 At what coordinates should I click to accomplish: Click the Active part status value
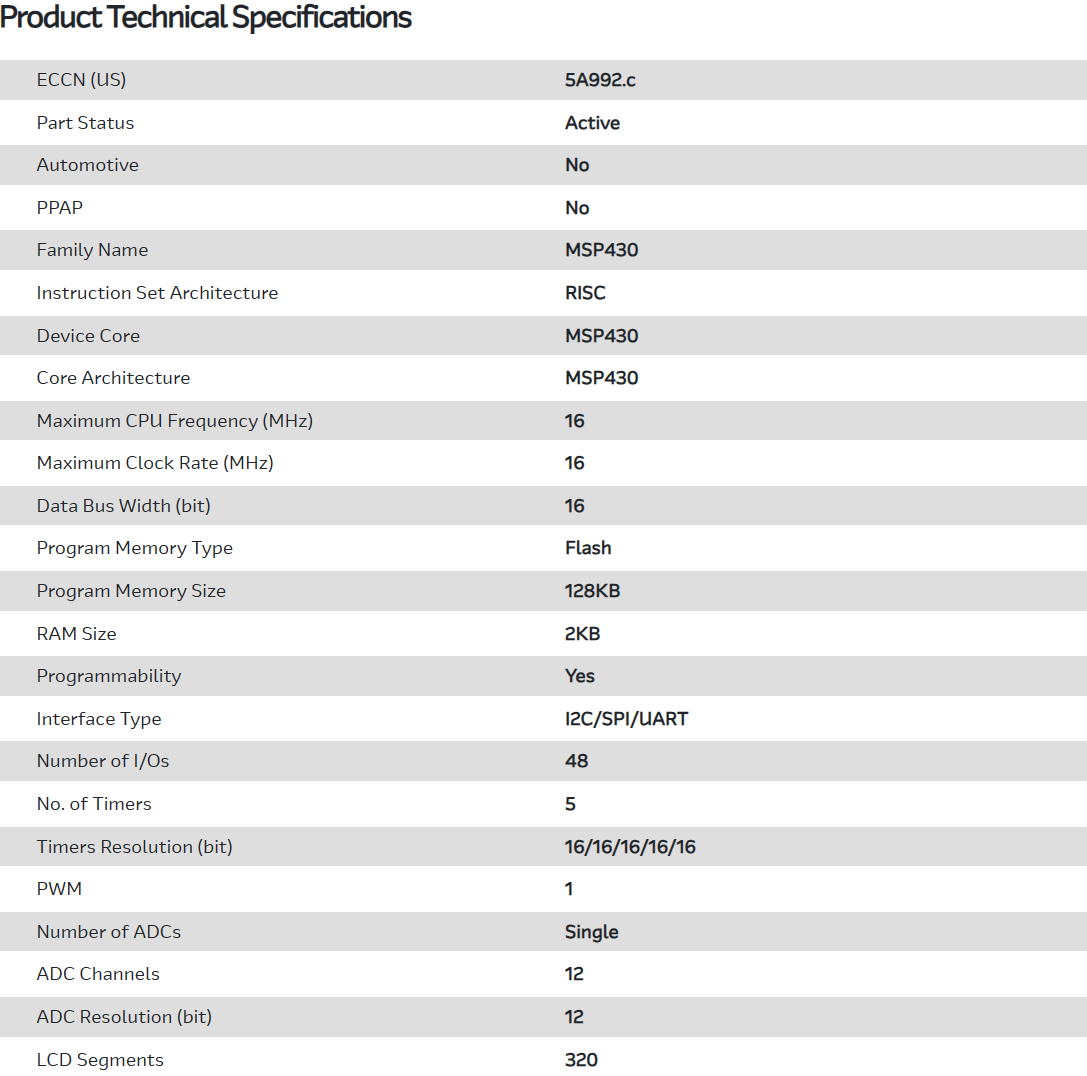(x=592, y=123)
